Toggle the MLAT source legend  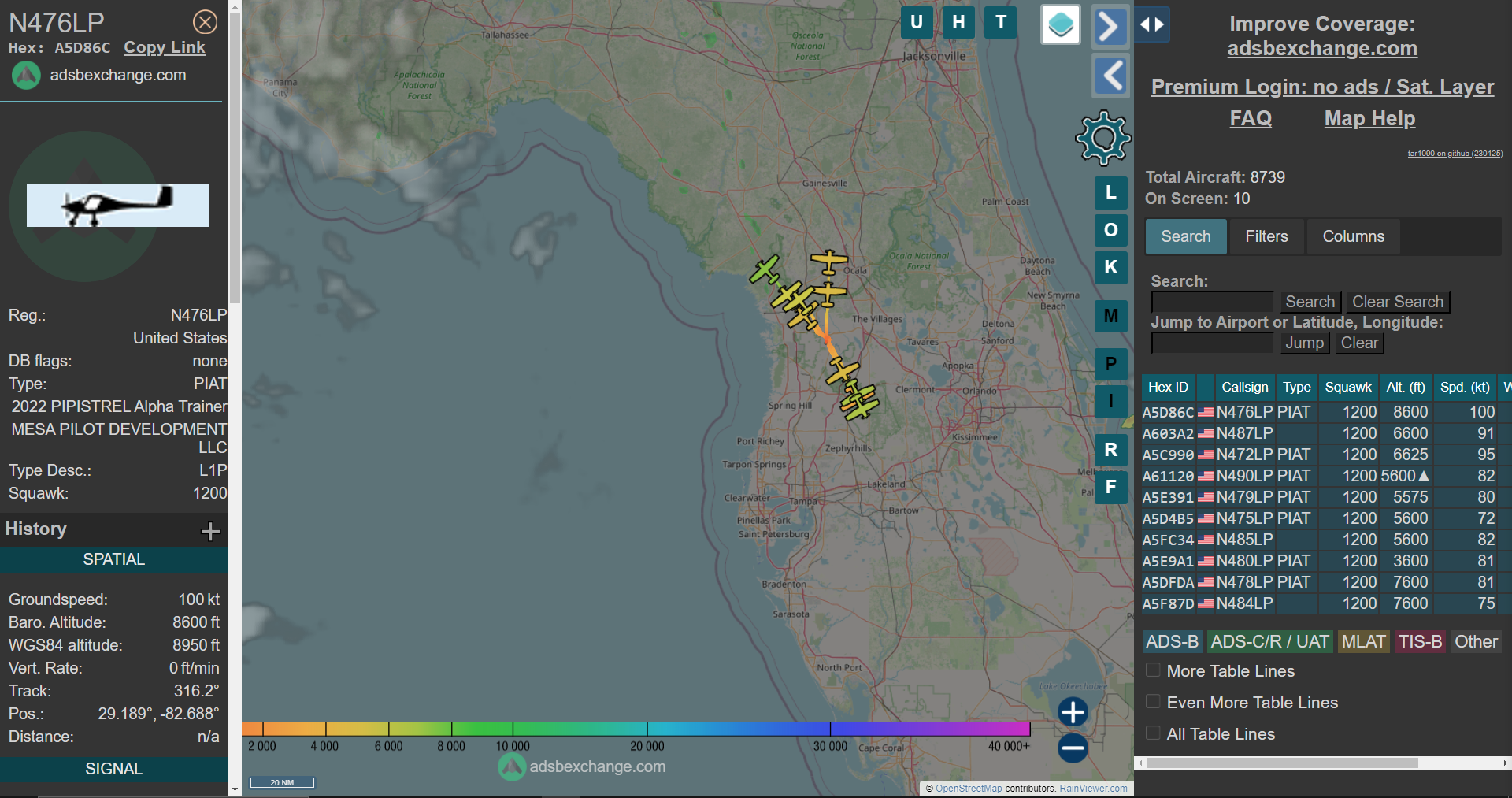tap(1363, 642)
